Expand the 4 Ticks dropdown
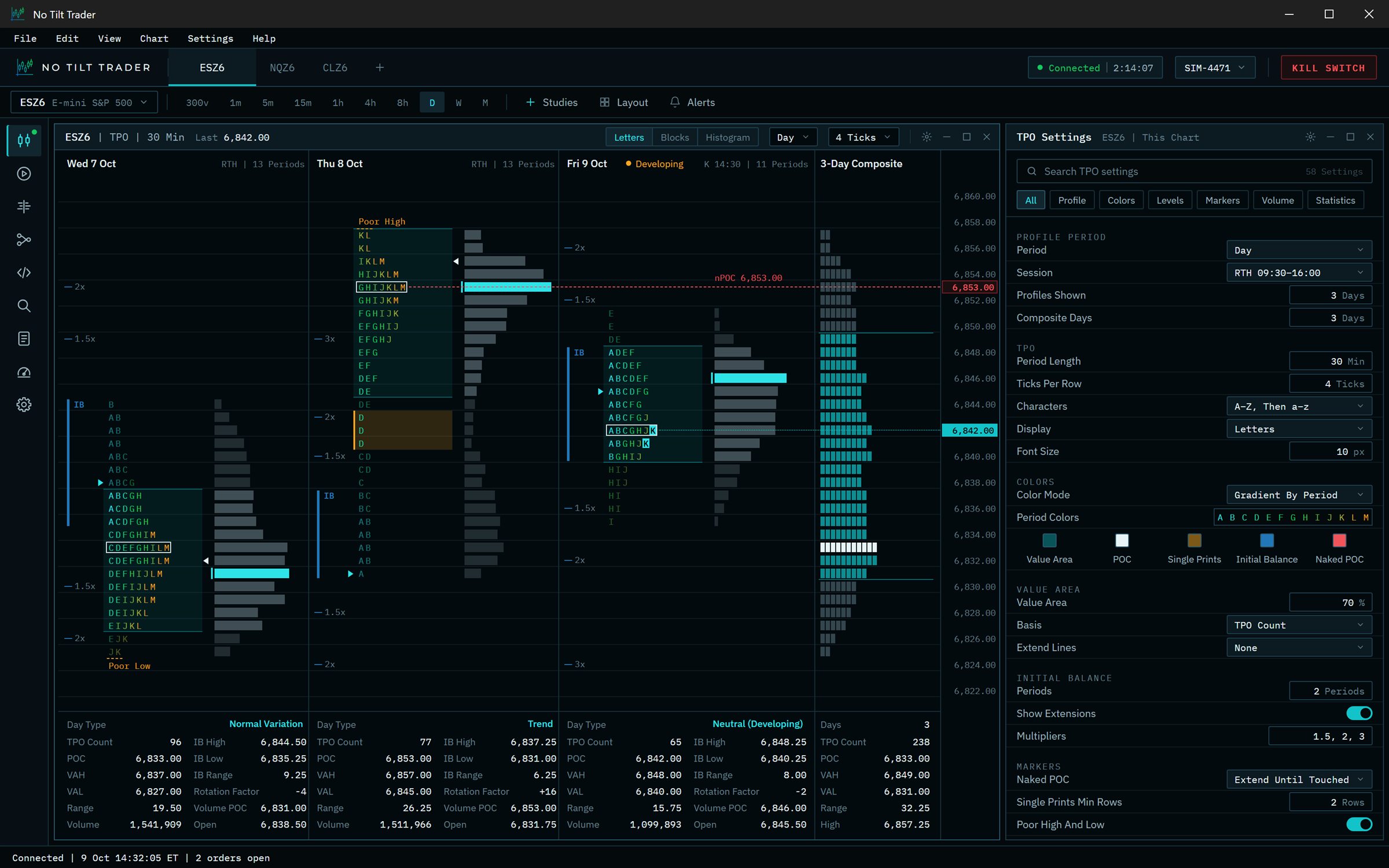This screenshot has width=1389, height=868. 863,137
